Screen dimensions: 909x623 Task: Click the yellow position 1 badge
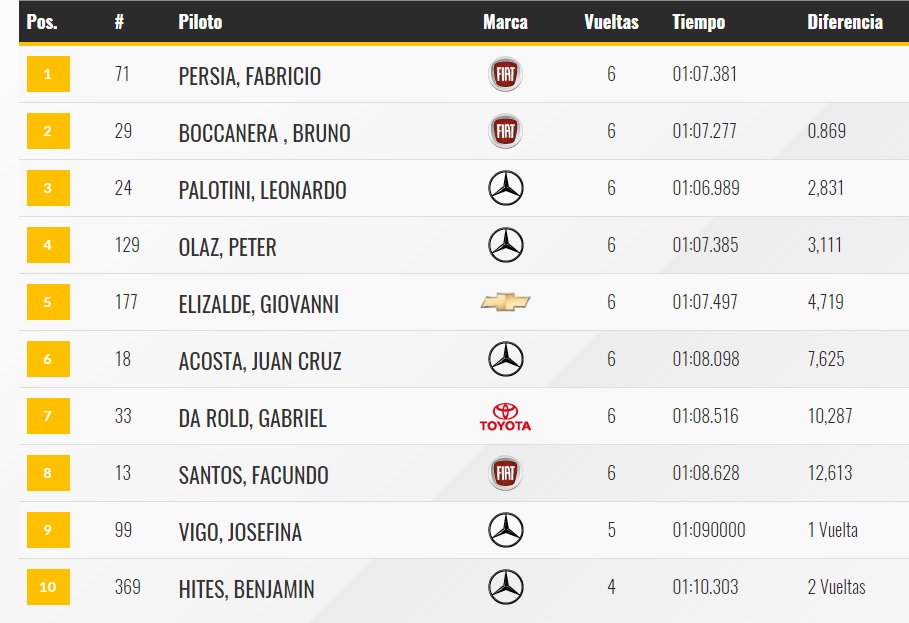coord(48,74)
